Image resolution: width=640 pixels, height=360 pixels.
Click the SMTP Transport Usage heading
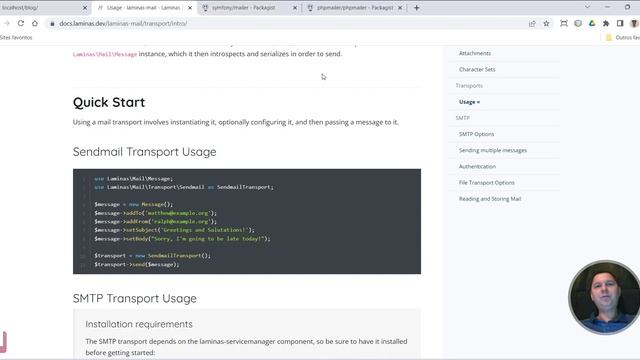[x=135, y=298]
